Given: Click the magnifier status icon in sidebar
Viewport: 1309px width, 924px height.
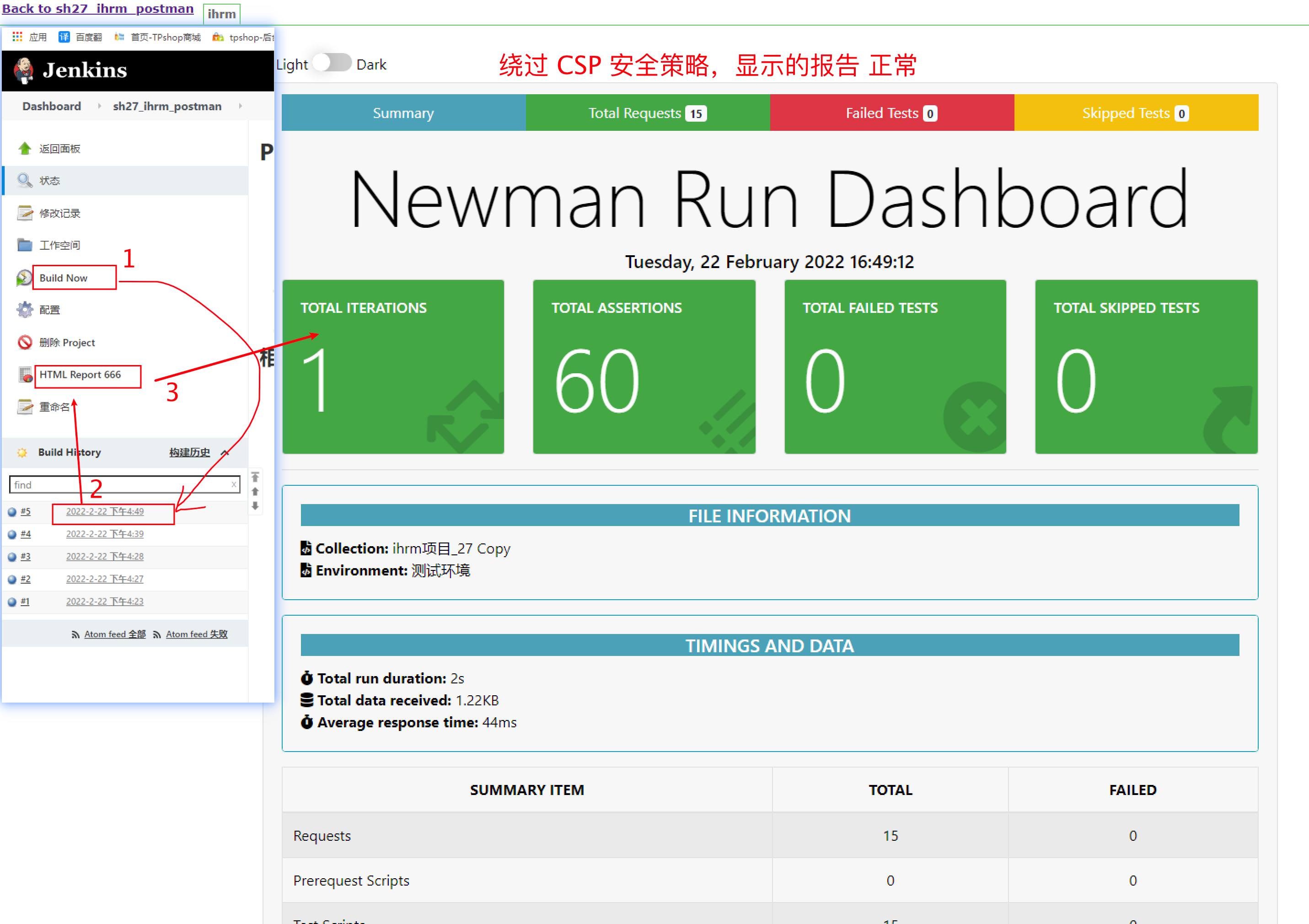Looking at the screenshot, I should (25, 181).
